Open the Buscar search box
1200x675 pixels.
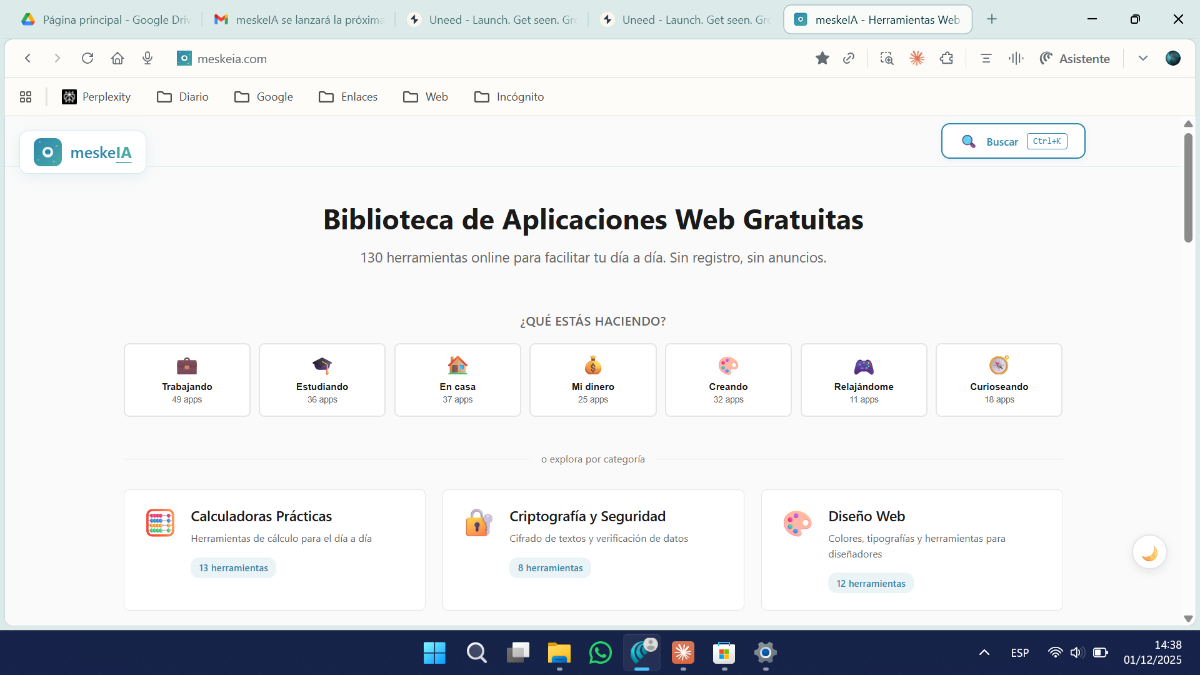coord(1012,141)
